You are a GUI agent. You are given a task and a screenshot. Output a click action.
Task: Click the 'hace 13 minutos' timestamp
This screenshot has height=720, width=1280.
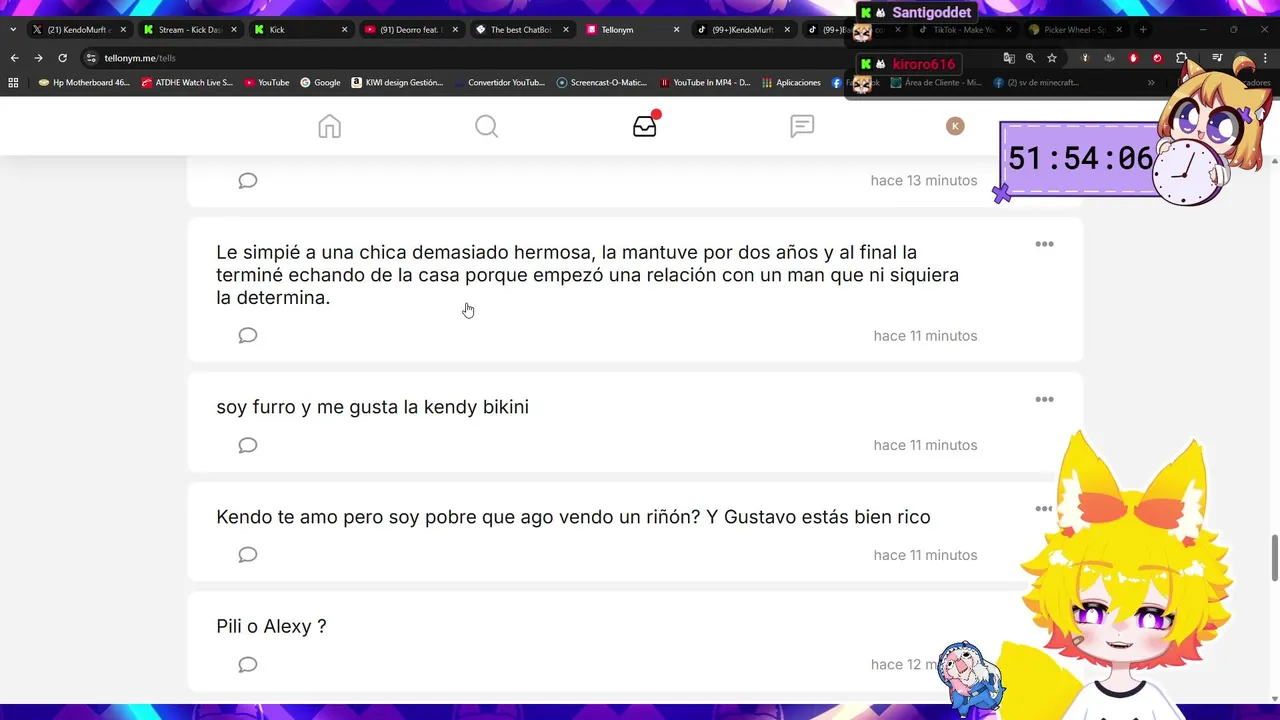click(x=924, y=181)
